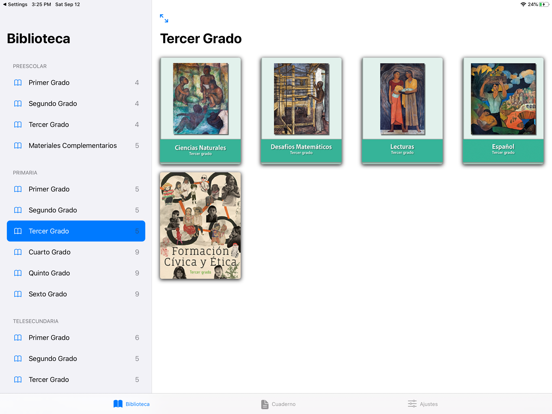The width and height of the screenshot is (552, 414).
Task: Click book icon of Primaria Primer Grado
Action: point(18,189)
